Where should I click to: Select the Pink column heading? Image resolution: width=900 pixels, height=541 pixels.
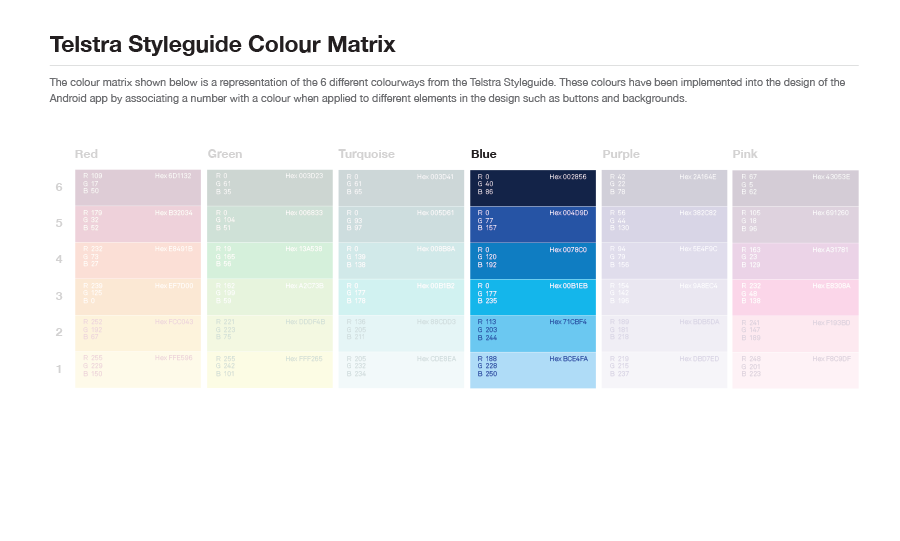(x=744, y=154)
